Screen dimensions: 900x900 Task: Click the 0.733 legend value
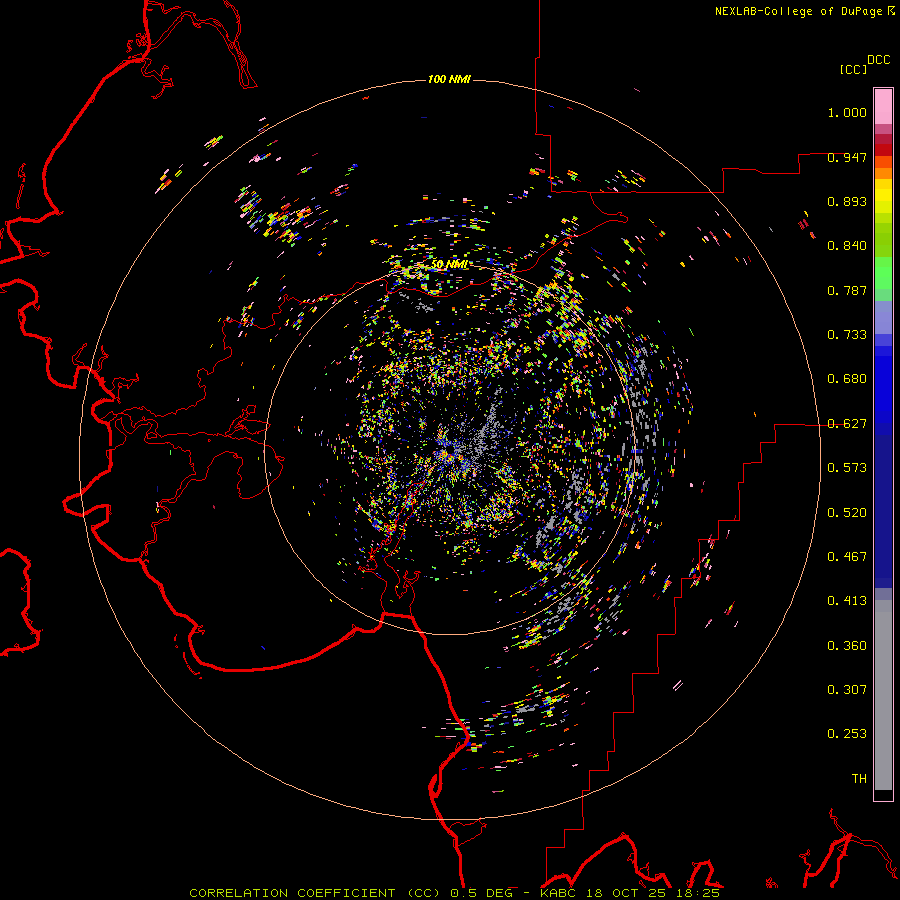pyautogui.click(x=847, y=335)
